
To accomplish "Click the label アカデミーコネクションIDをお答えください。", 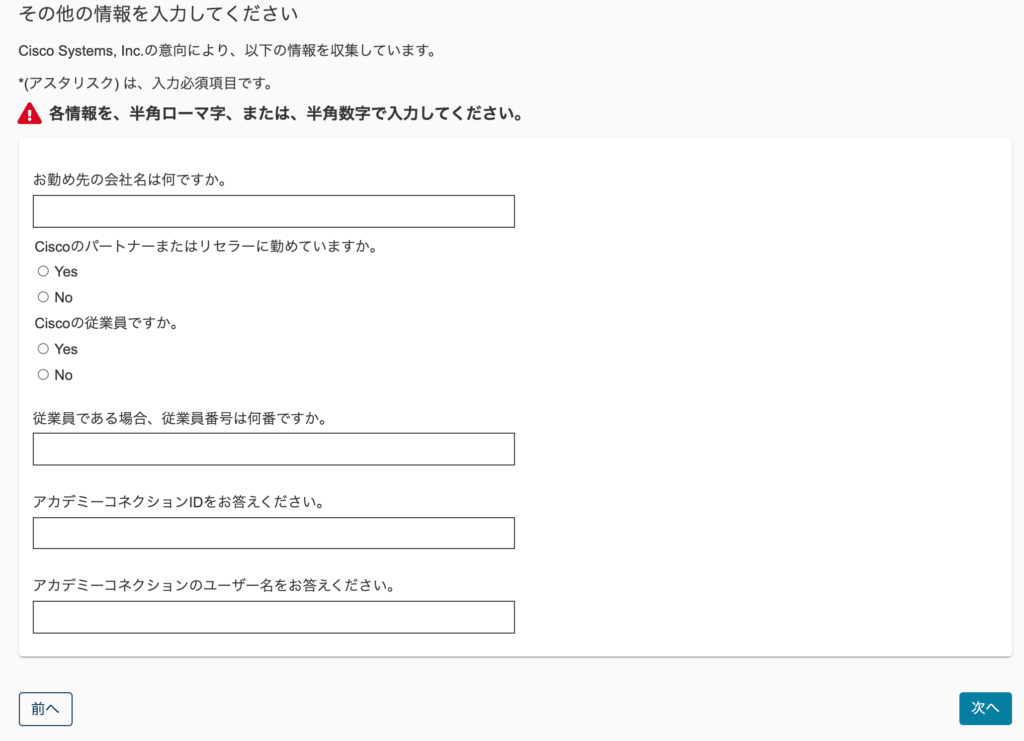I will (x=180, y=502).
